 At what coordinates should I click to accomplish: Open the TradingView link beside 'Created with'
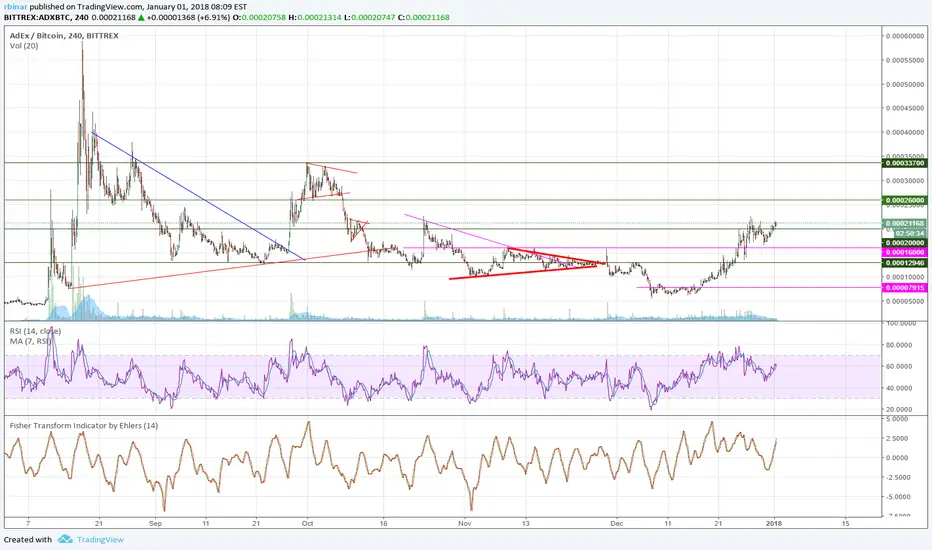(x=100, y=539)
